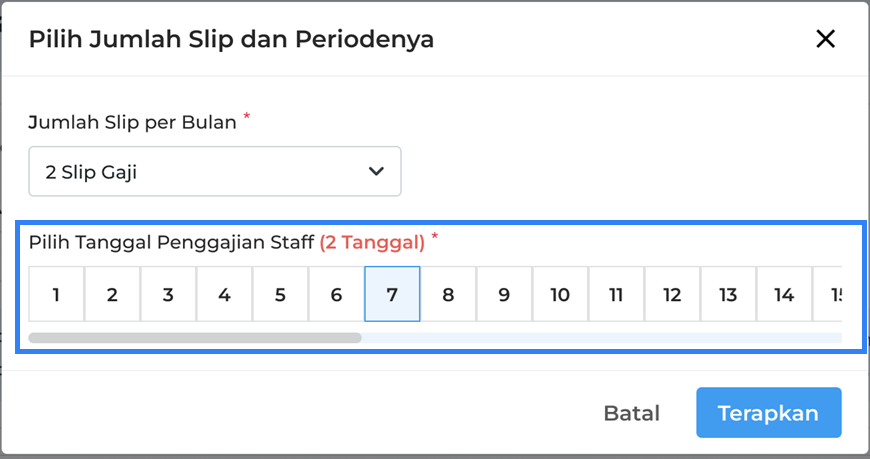Choose date 5 as payroll date

point(280,294)
